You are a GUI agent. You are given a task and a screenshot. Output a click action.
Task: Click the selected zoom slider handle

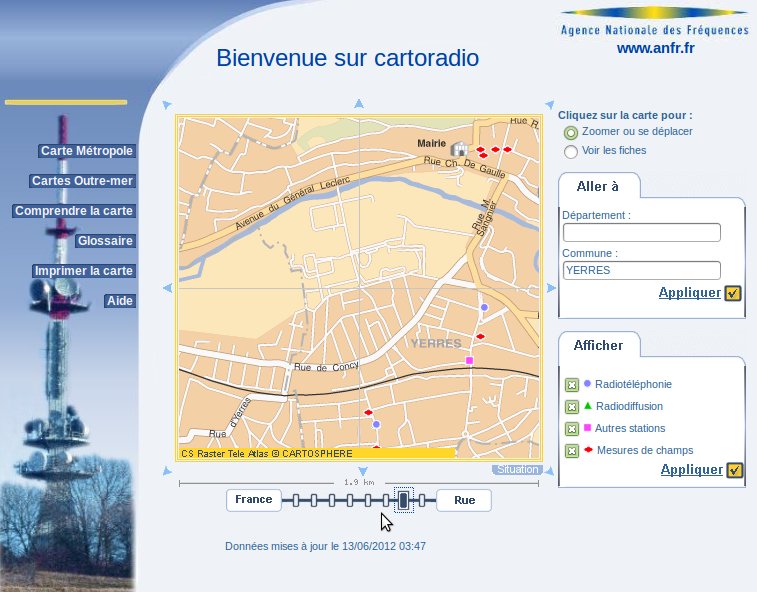(x=403, y=500)
